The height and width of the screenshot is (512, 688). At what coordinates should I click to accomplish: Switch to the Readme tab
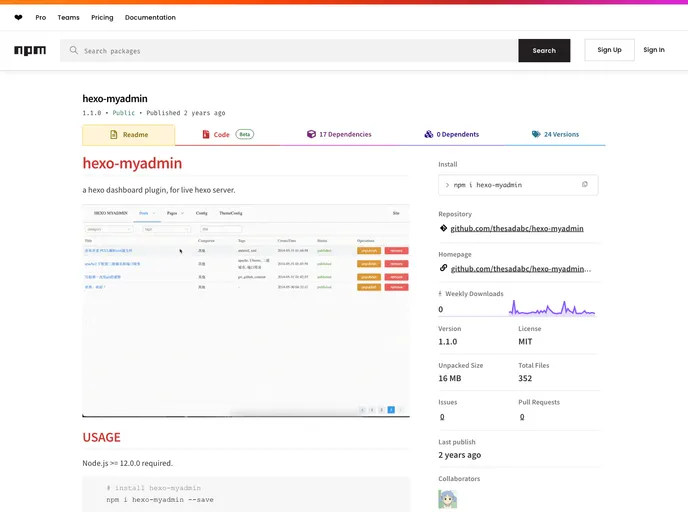pos(129,135)
